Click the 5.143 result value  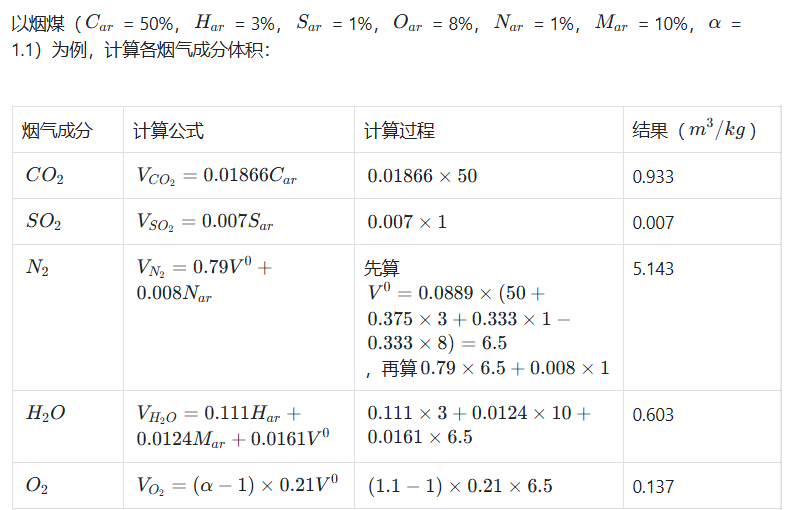653,268
